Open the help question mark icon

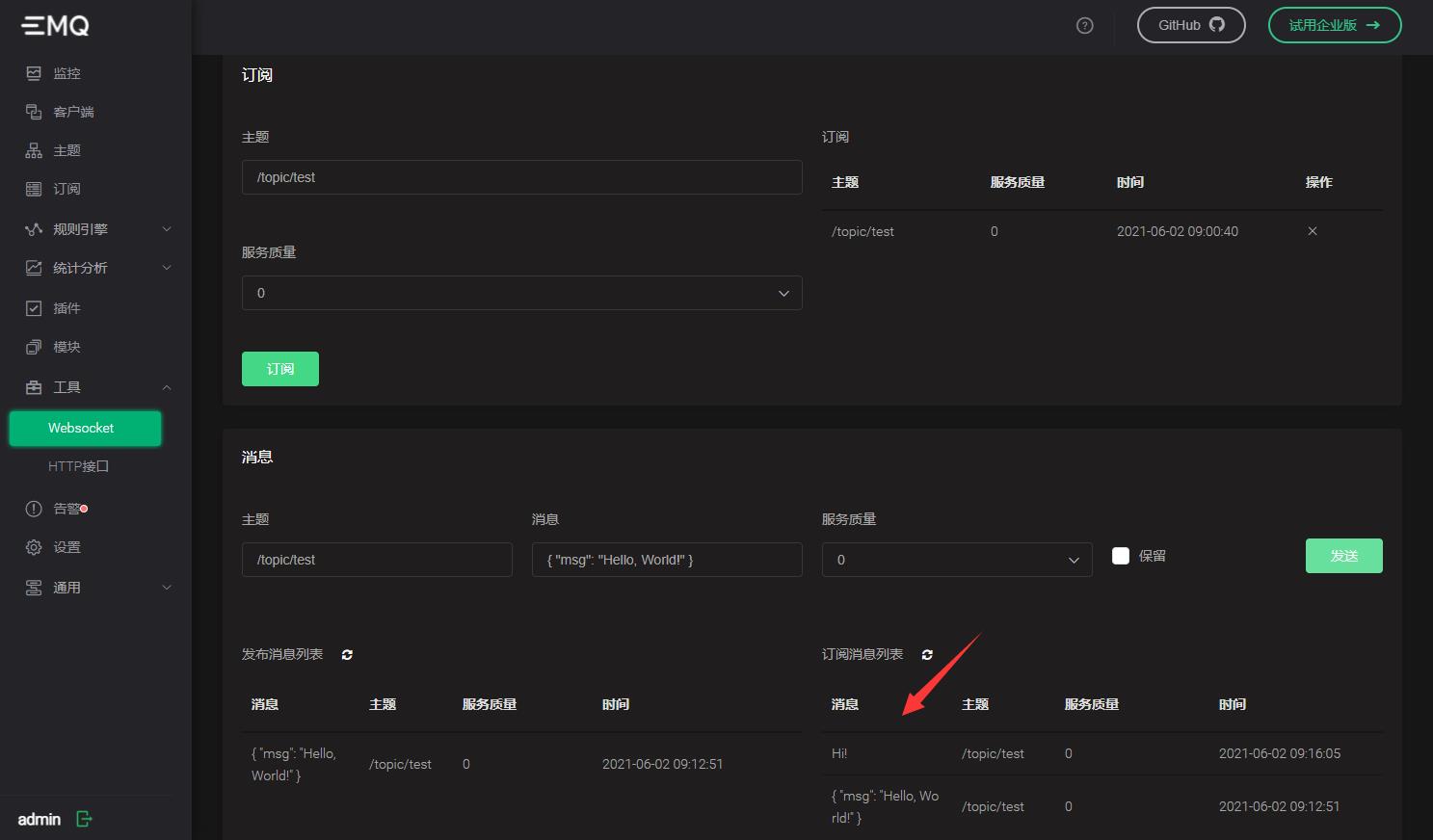1084,26
